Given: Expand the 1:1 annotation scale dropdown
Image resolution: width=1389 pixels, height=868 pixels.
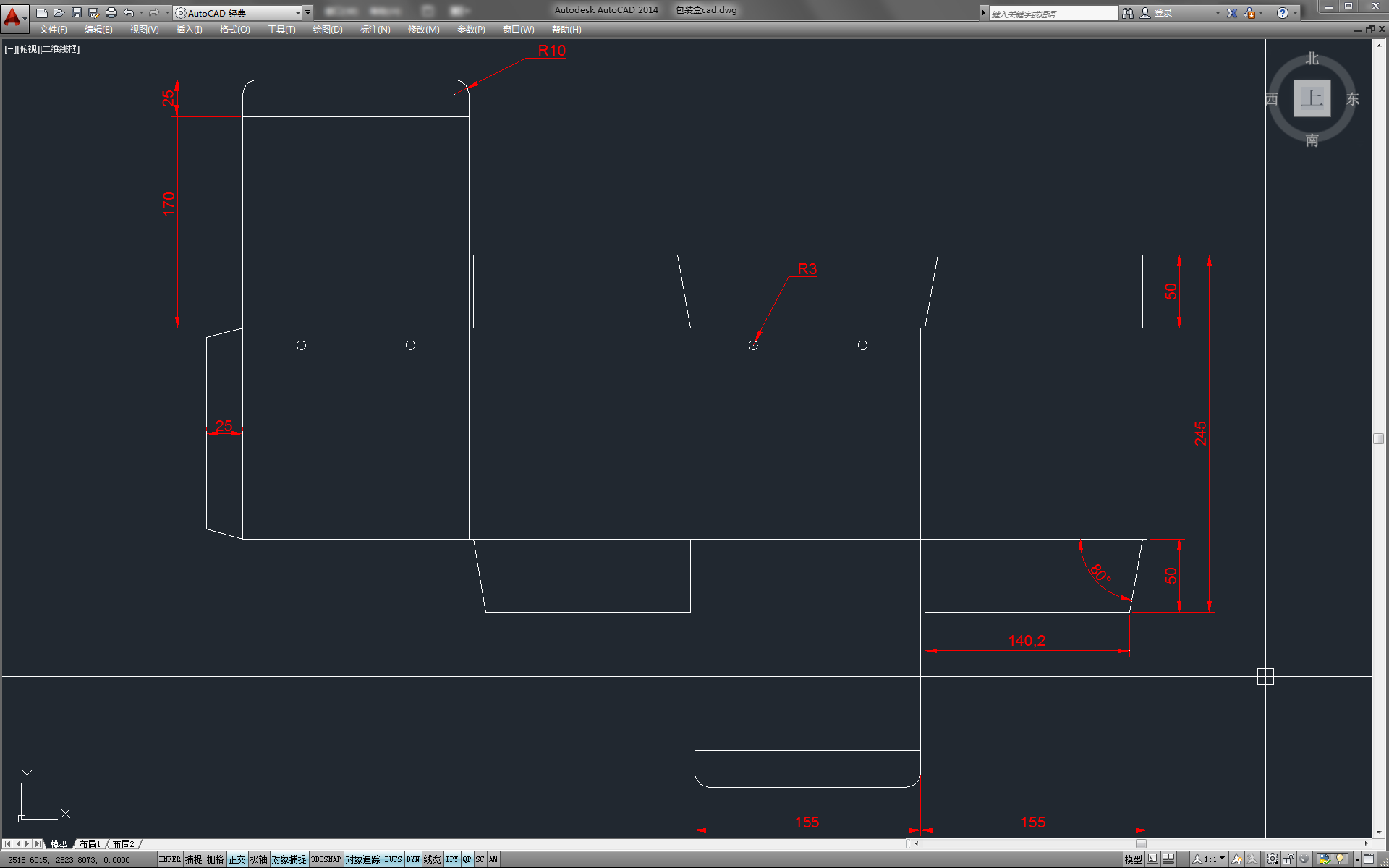Looking at the screenshot, I should tap(1223, 859).
